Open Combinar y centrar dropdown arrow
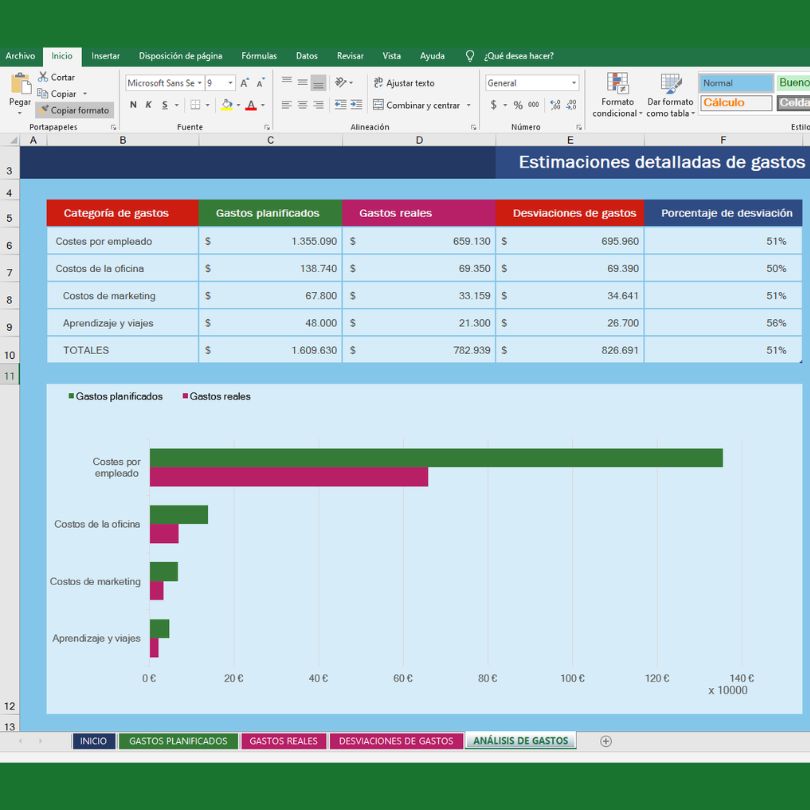Image resolution: width=810 pixels, height=810 pixels. [468, 105]
